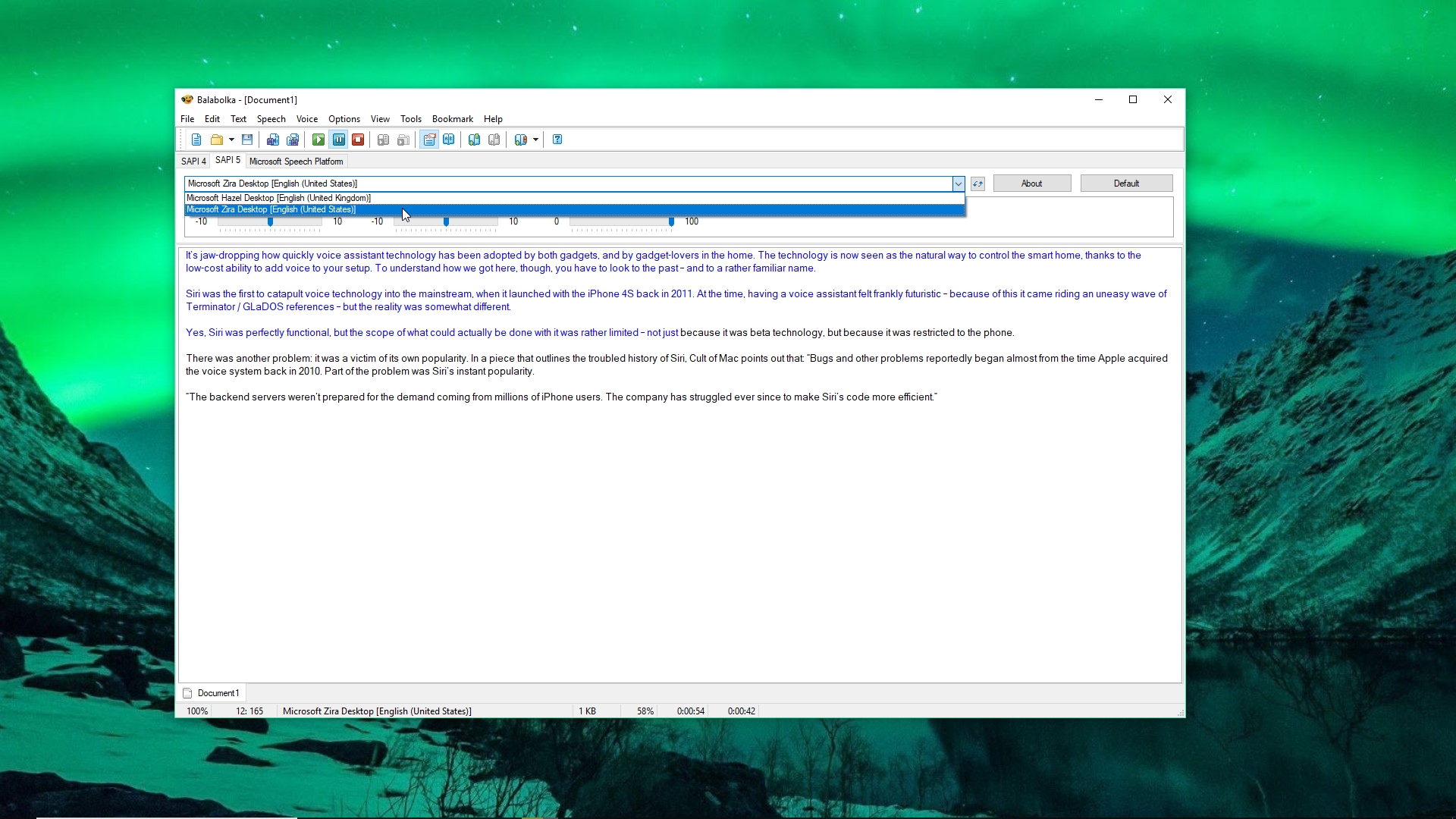Select Microsoft Hazel Desktop voice
Image resolution: width=1456 pixels, height=819 pixels.
point(278,198)
